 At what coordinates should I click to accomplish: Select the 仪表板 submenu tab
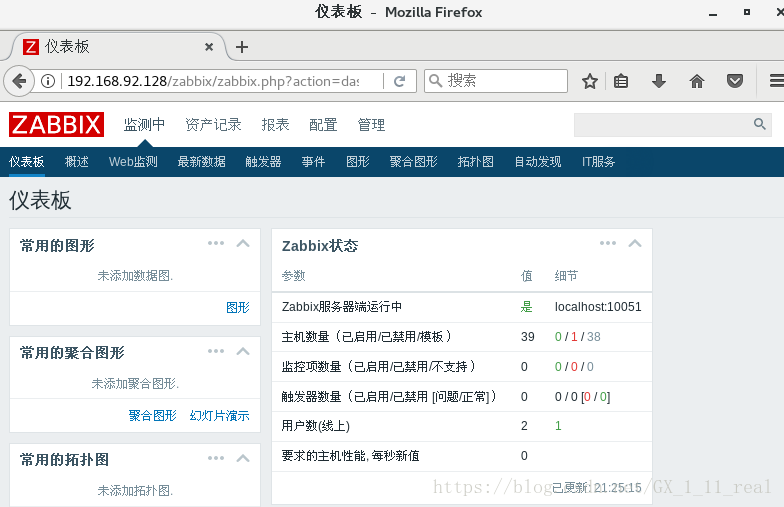point(26,162)
